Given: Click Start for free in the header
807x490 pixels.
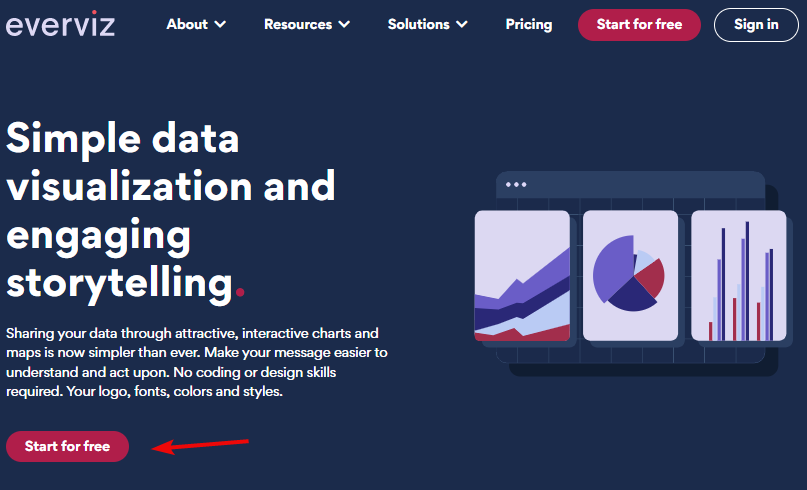Looking at the screenshot, I should (639, 25).
